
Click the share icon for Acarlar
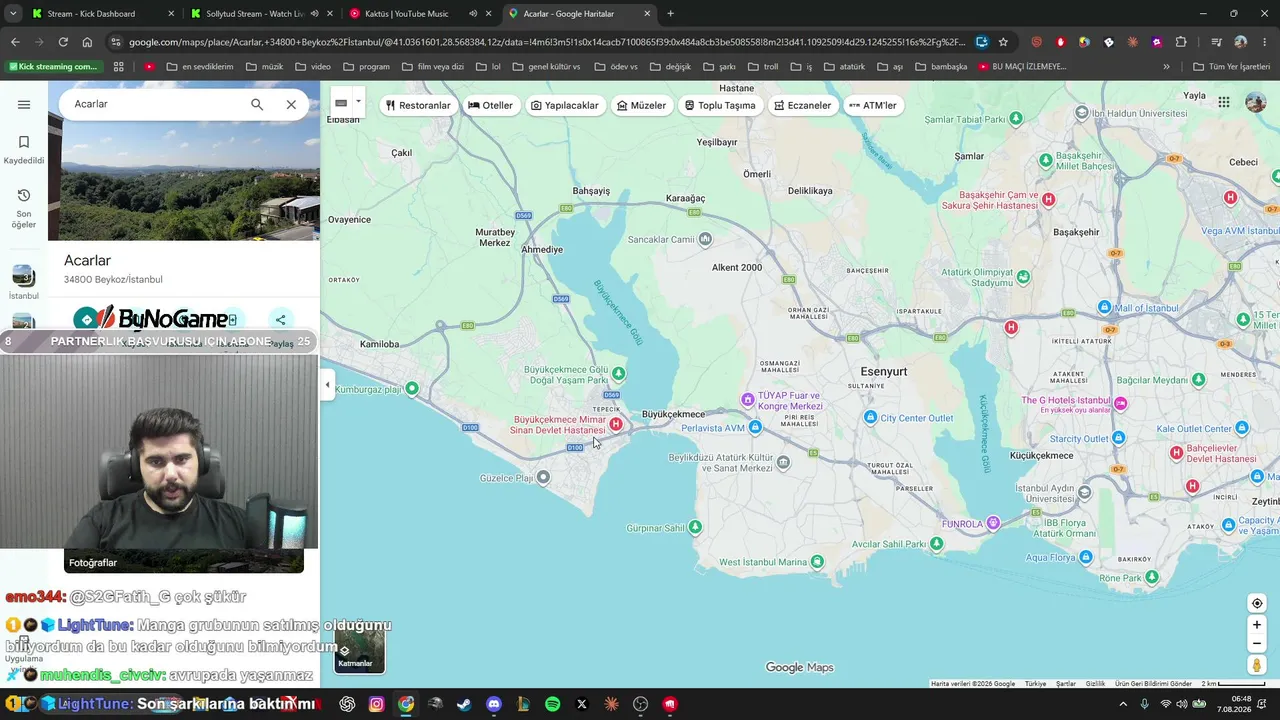(x=281, y=320)
